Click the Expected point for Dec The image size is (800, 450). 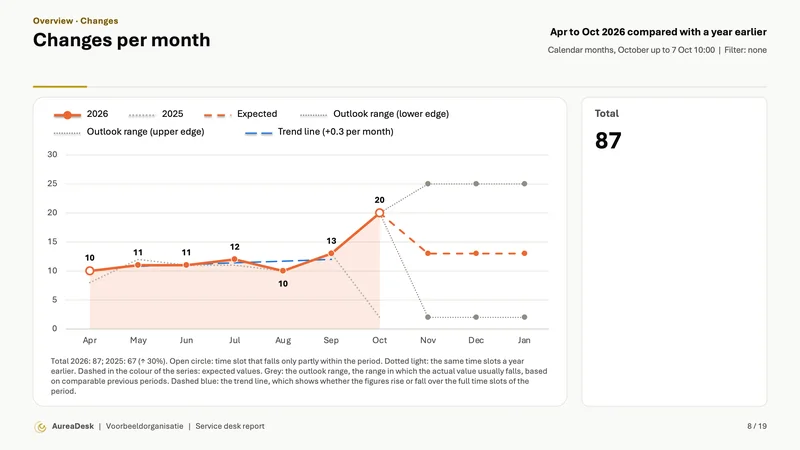[x=476, y=254]
